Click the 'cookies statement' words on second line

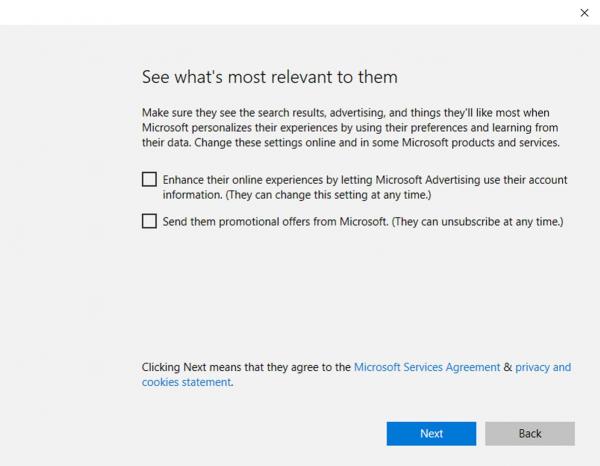click(186, 382)
